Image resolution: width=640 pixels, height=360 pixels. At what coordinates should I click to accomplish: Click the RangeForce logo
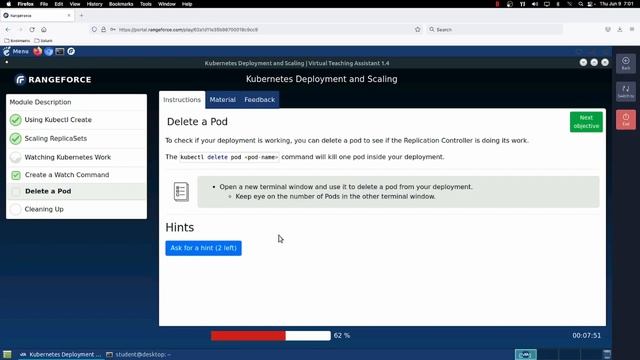pos(53,80)
